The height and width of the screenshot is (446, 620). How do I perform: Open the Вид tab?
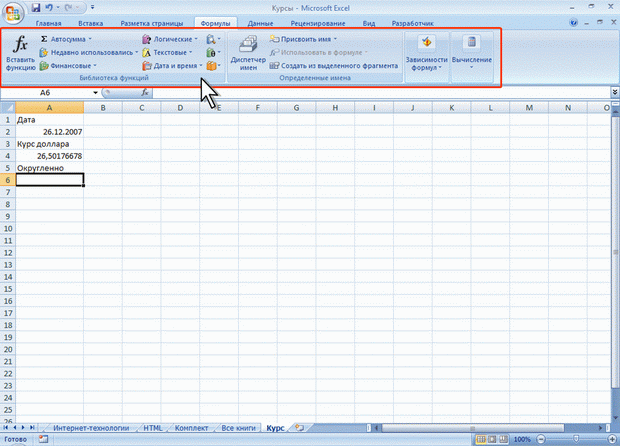(x=369, y=23)
